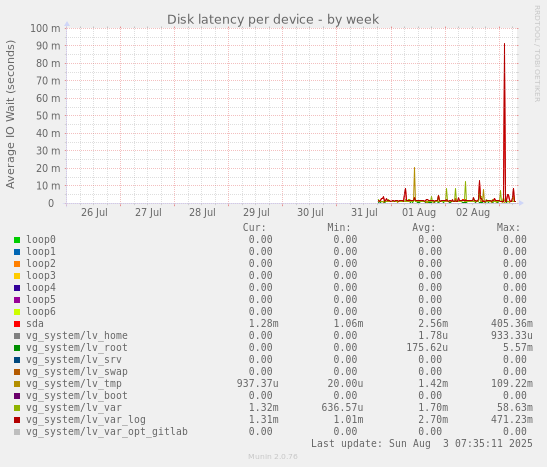
Task: Click the lv_var_log dark red swatch
Action: [17, 420]
